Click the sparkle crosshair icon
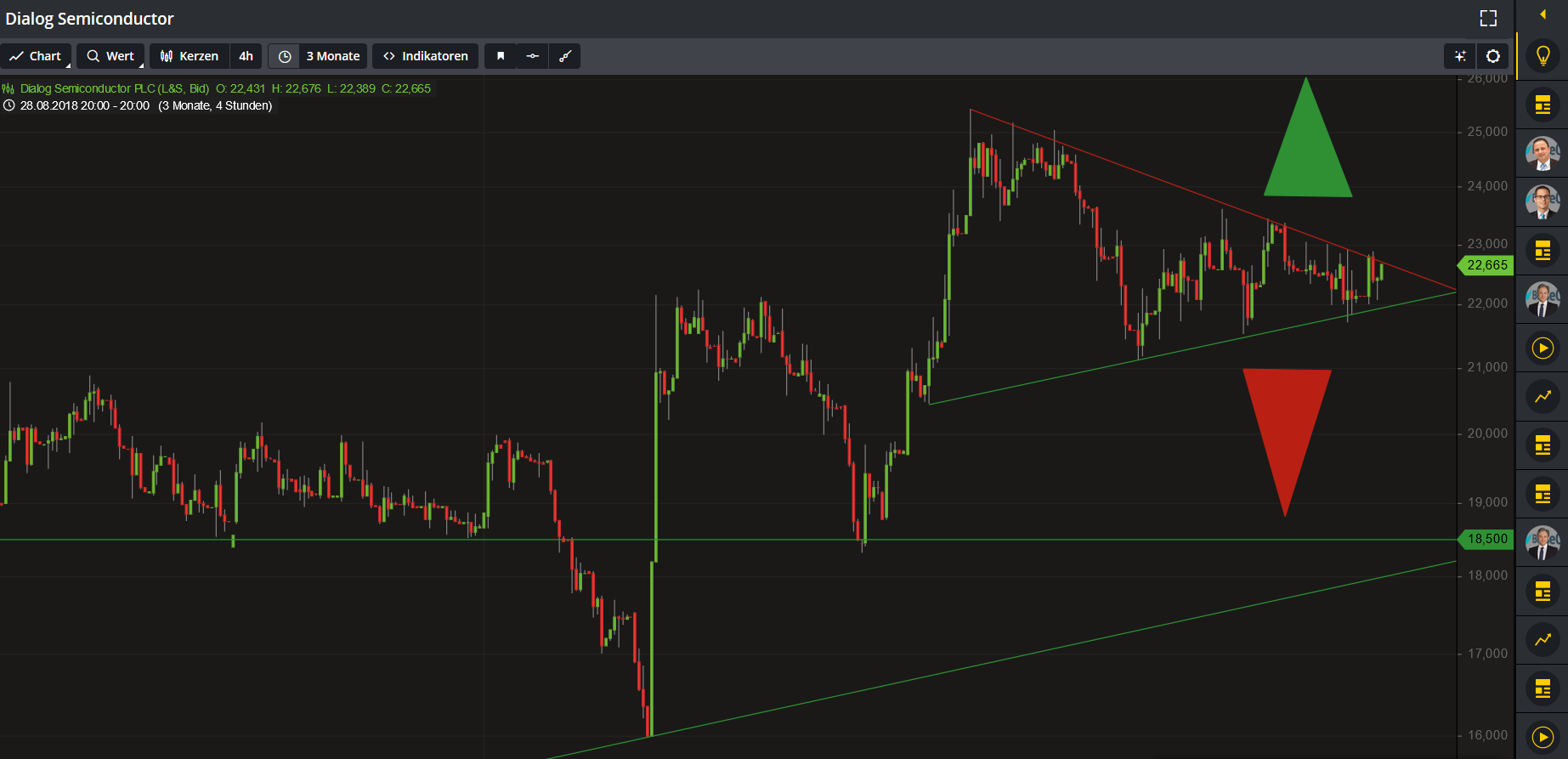 (1460, 56)
